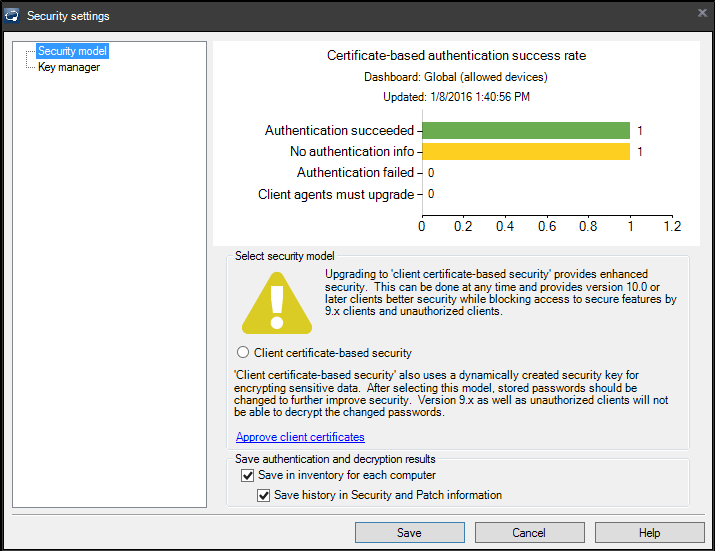Open Help for security settings
Screen dimensions: 715x551
click(649, 533)
